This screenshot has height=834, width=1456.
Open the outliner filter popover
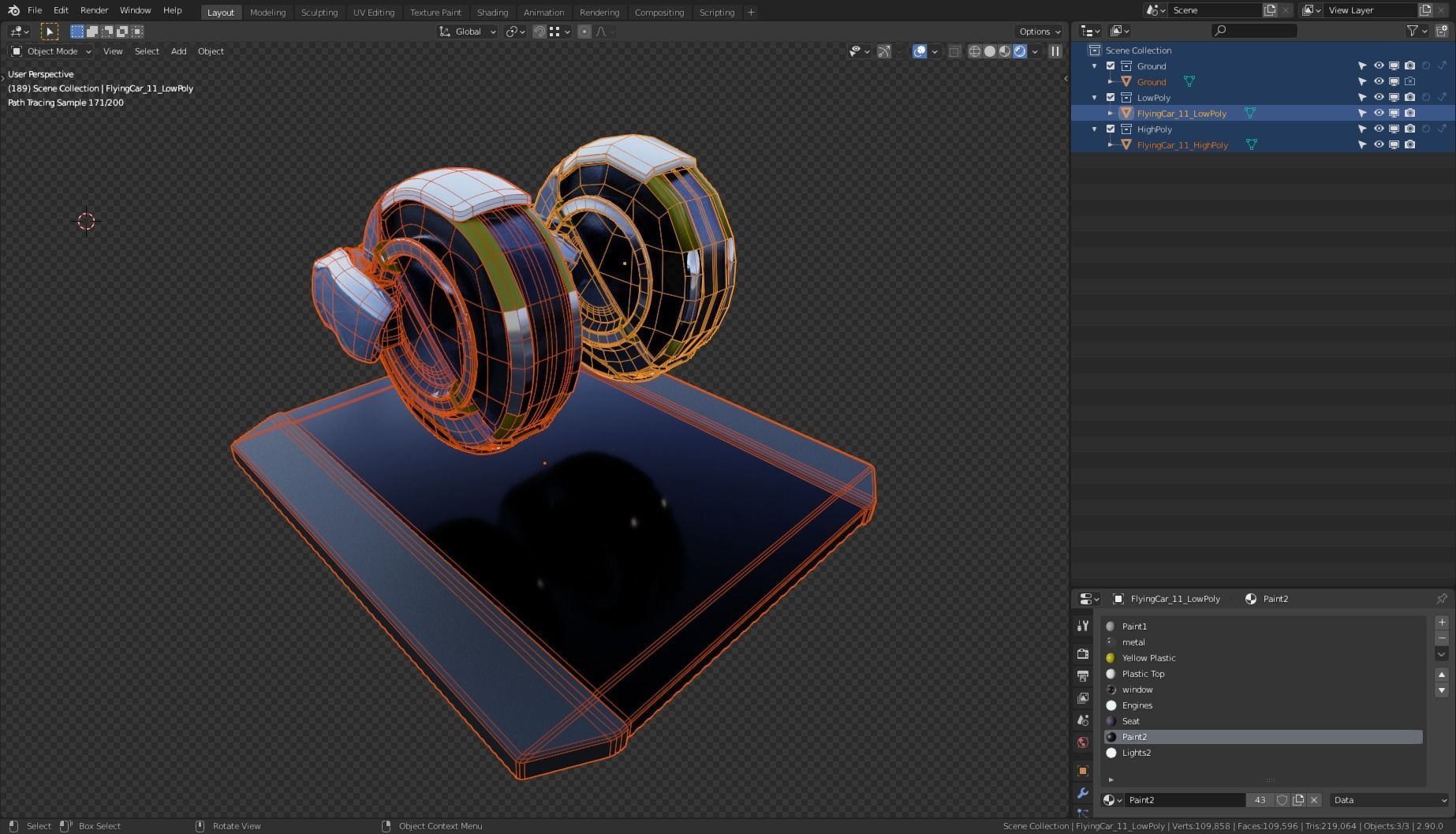point(1417,31)
